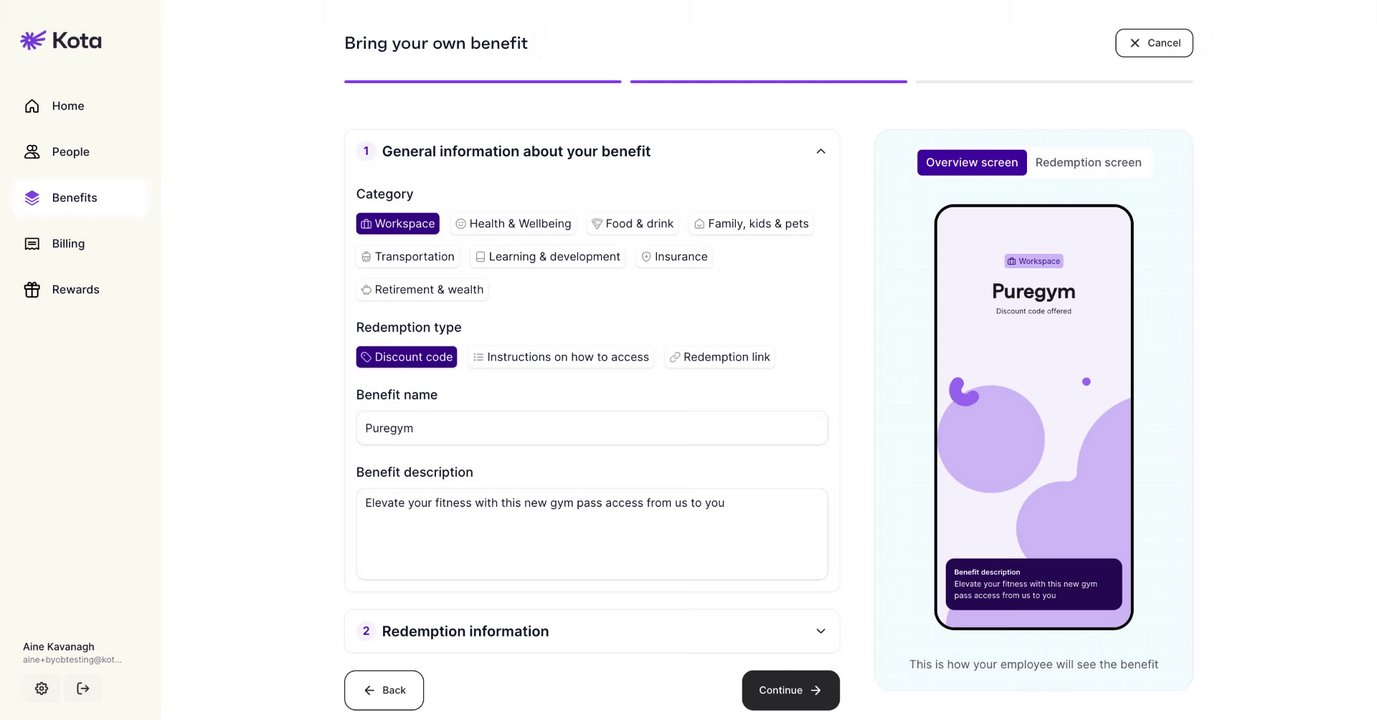Image resolution: width=1377 pixels, height=720 pixels.
Task: Select the Overview screen preview tab
Action: 971,162
